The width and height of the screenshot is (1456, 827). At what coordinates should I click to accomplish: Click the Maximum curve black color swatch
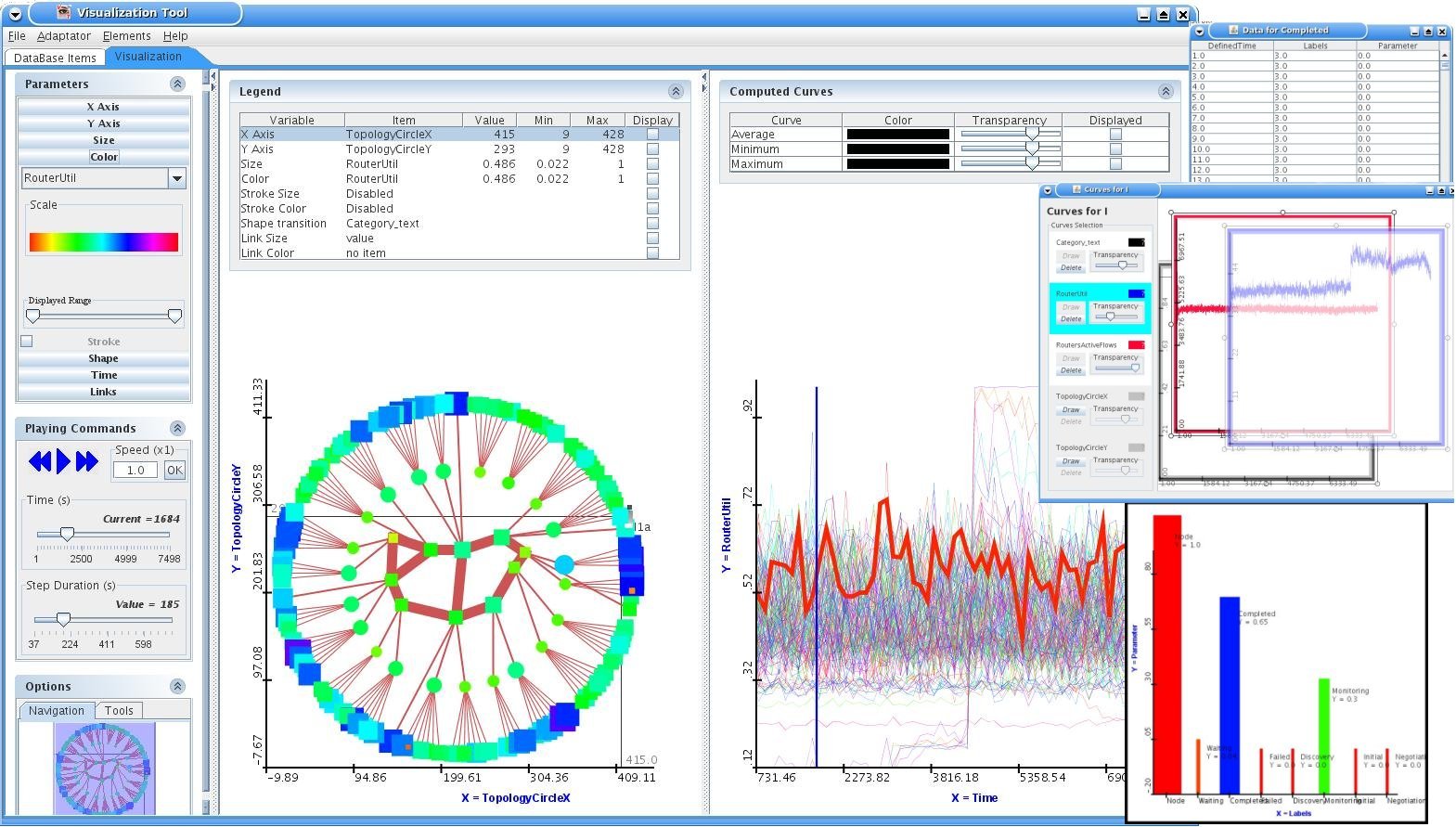pos(897,164)
